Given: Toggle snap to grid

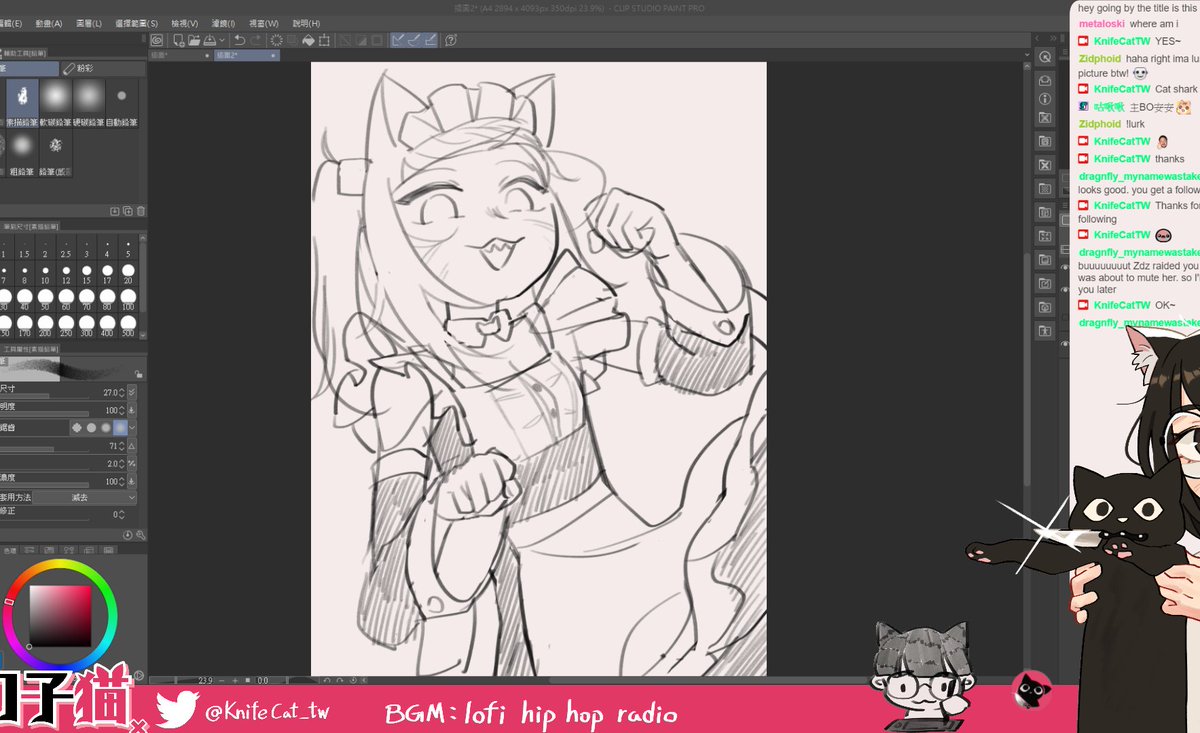Looking at the screenshot, I should pyautogui.click(x=430, y=40).
